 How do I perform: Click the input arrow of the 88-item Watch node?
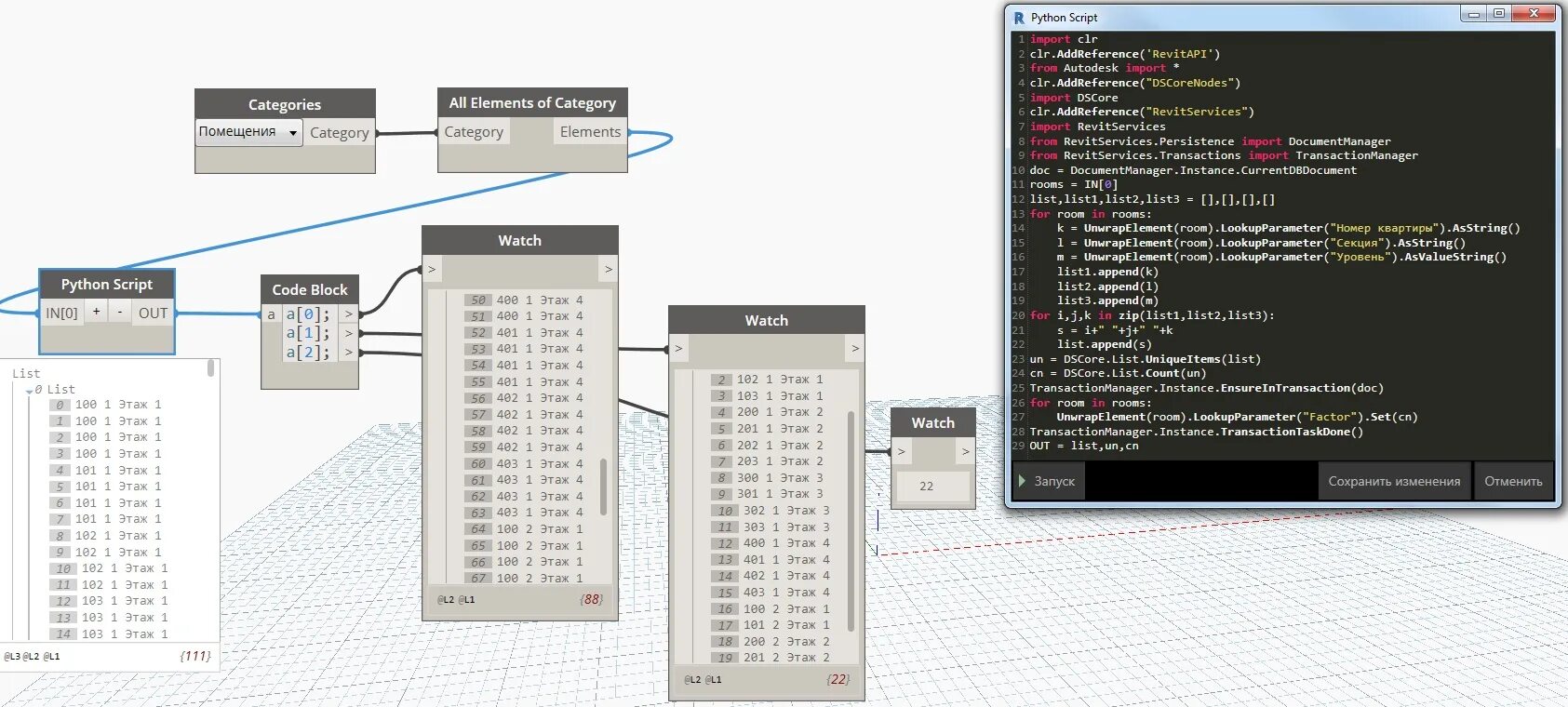point(432,269)
